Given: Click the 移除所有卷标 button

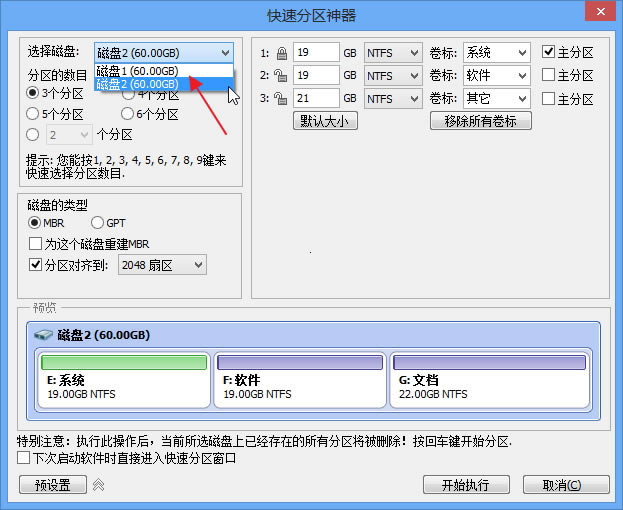Looking at the screenshot, I should pos(480,121).
